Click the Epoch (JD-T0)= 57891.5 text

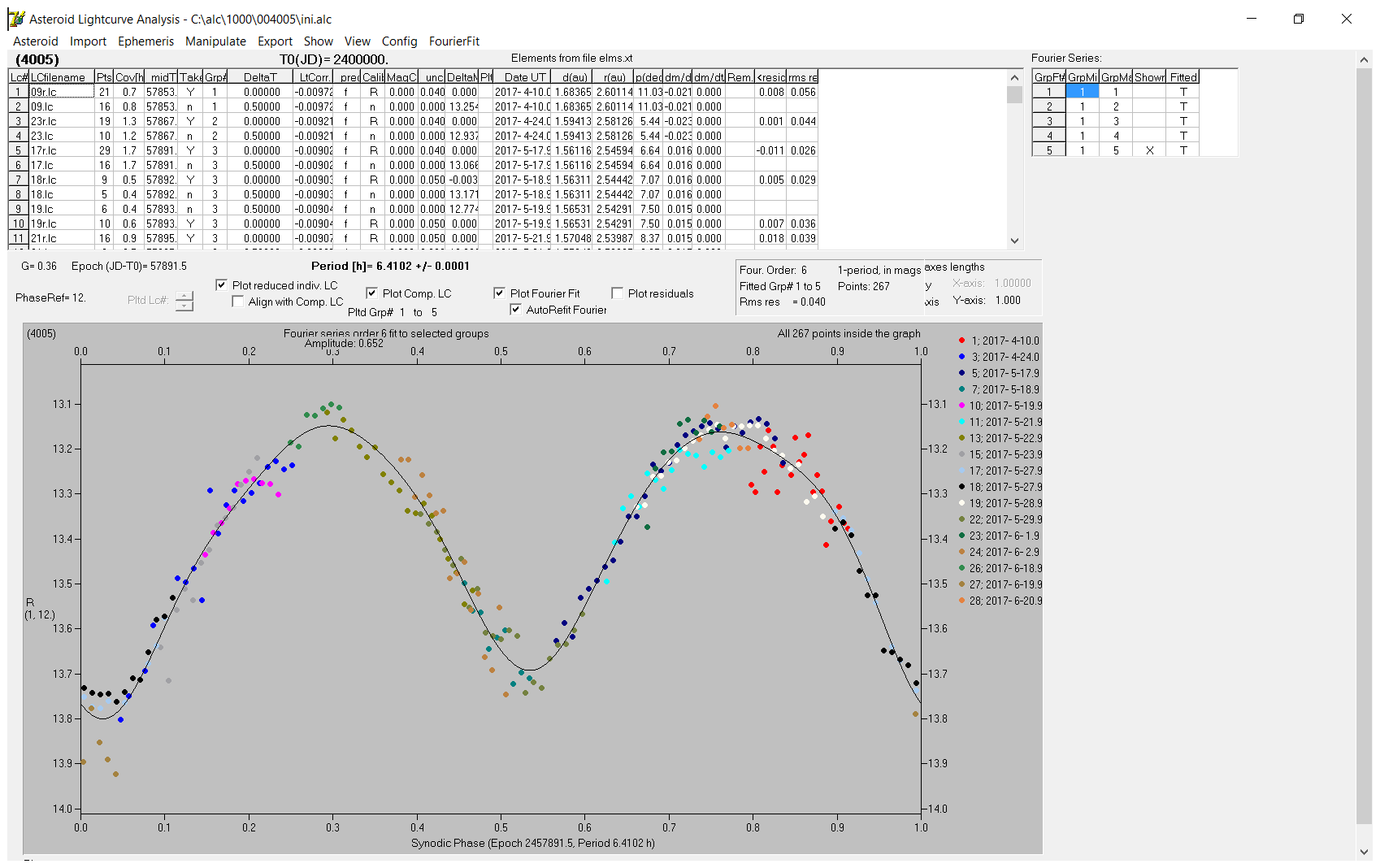click(x=129, y=267)
